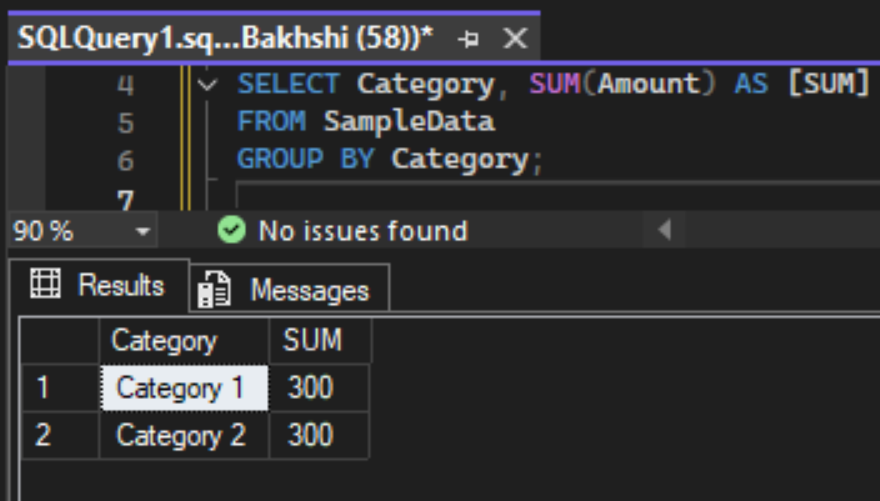Click the left arrow of horizontal scrollbar
This screenshot has height=501, width=880.
664,229
